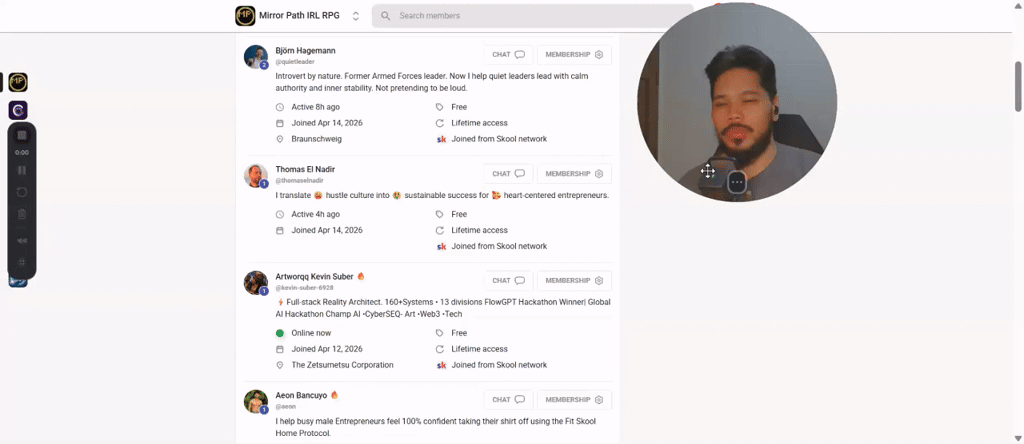Click Kevin Suber's 'Joined from Skool network' text

499,365
